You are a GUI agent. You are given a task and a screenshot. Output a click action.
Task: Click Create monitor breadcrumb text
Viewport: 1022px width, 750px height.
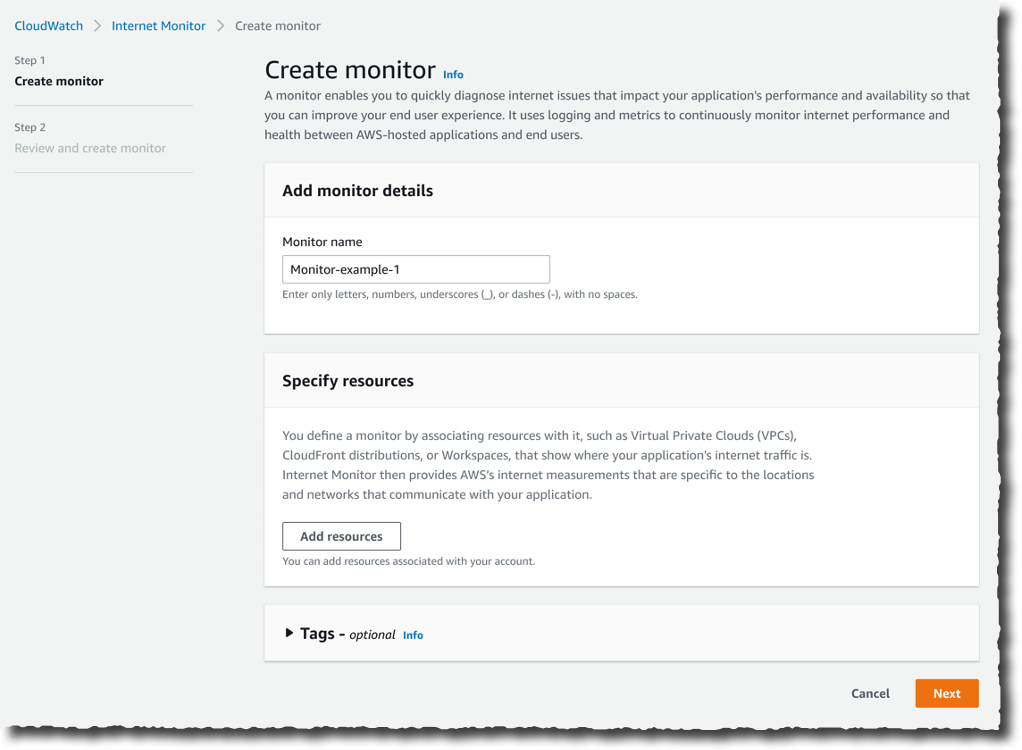[x=278, y=26]
